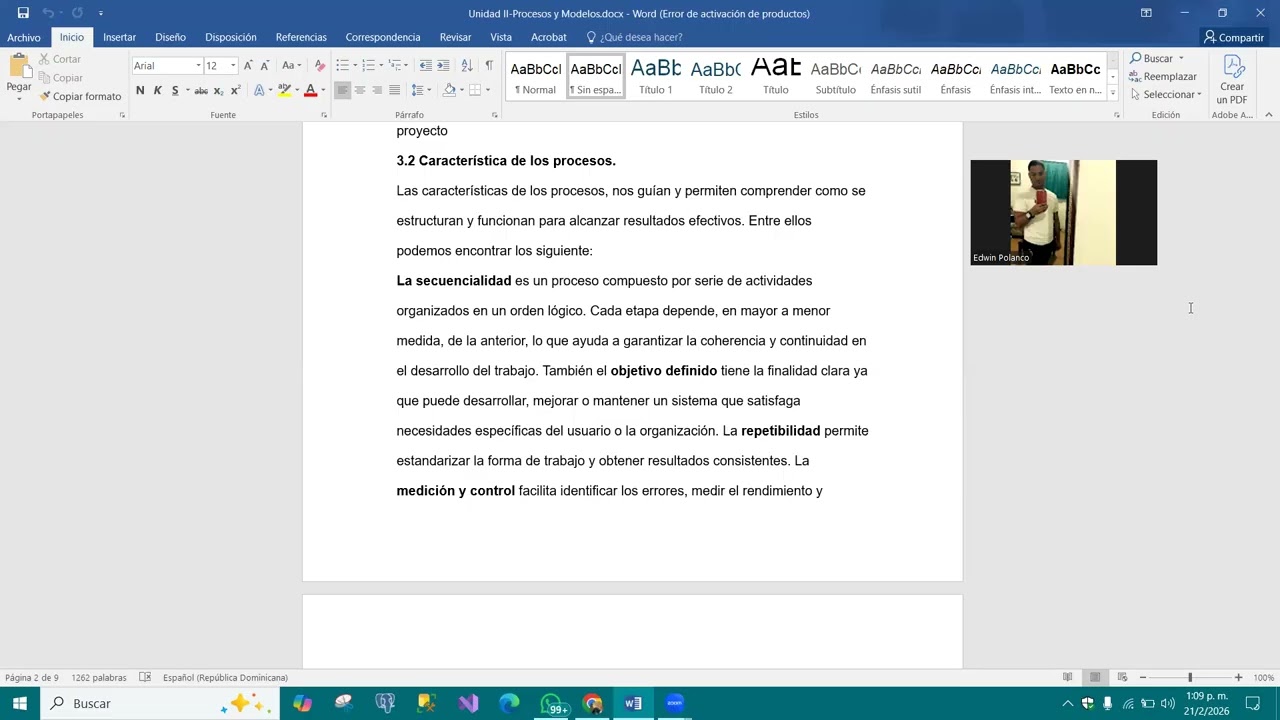Screen dimensions: 1280x720
Task: Click the Reemplazar button
Action: [x=1162, y=76]
